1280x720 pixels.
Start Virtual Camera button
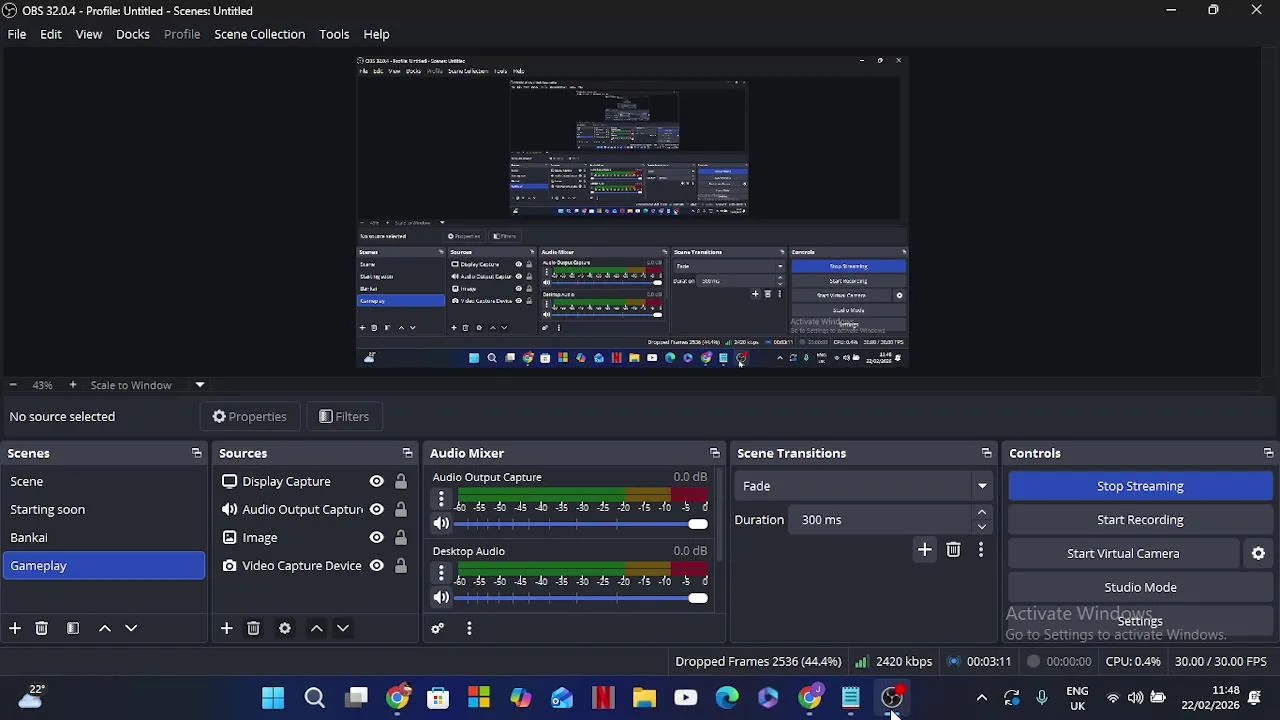(1123, 553)
